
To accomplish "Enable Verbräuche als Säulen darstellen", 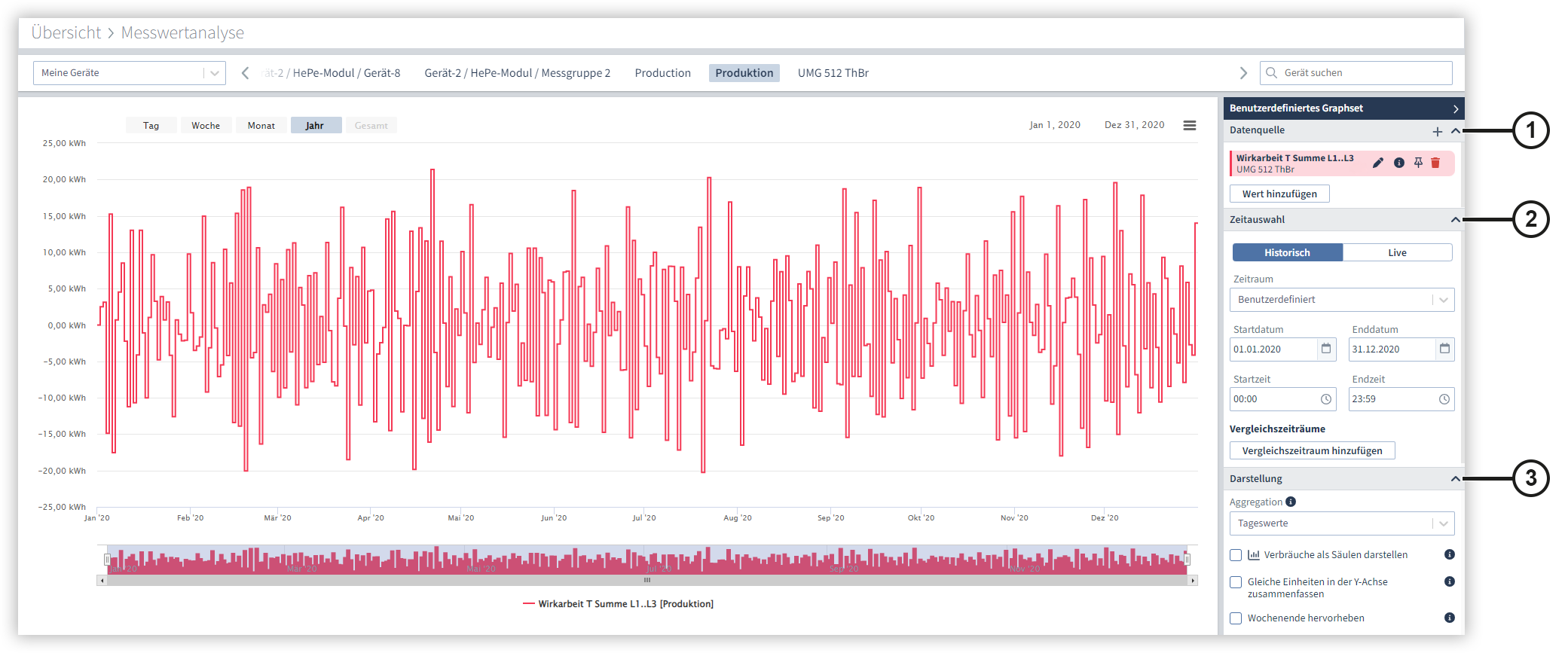I will (1236, 555).
